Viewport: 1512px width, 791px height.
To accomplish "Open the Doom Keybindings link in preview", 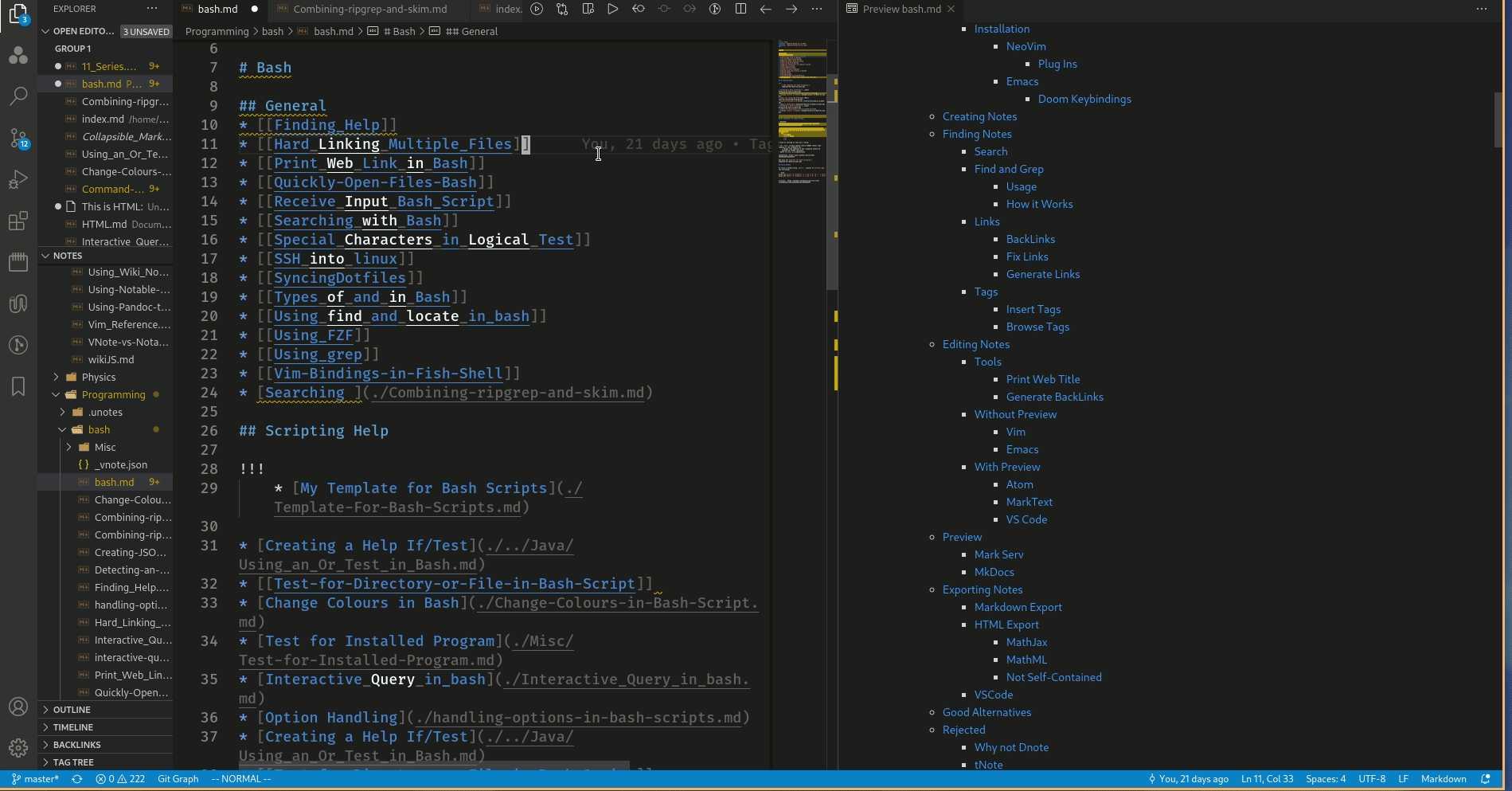I will click(1084, 99).
